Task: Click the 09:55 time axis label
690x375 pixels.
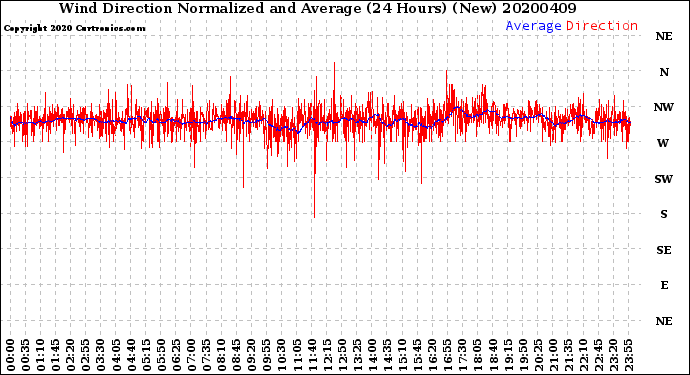Action: tap(267, 355)
